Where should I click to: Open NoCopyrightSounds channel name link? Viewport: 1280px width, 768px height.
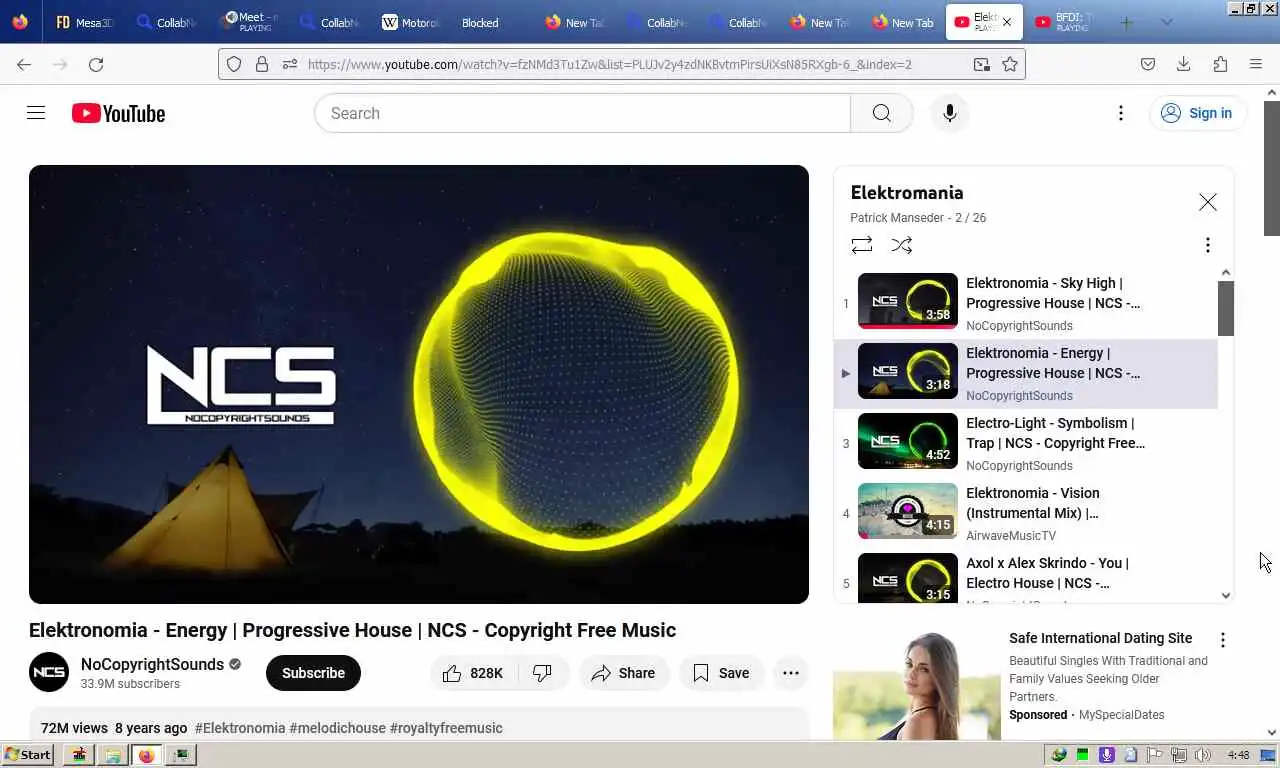152,664
